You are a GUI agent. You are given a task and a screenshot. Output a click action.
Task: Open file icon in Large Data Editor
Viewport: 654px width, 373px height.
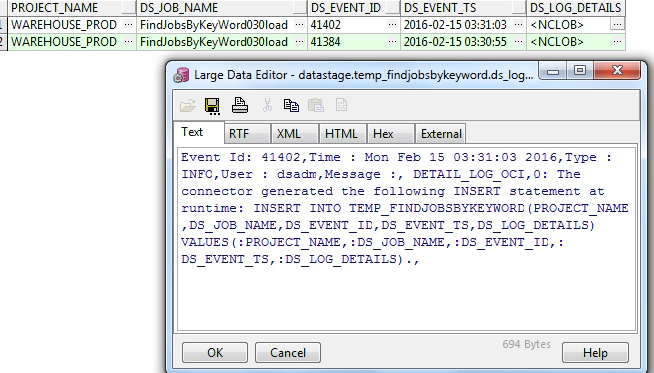(x=188, y=106)
